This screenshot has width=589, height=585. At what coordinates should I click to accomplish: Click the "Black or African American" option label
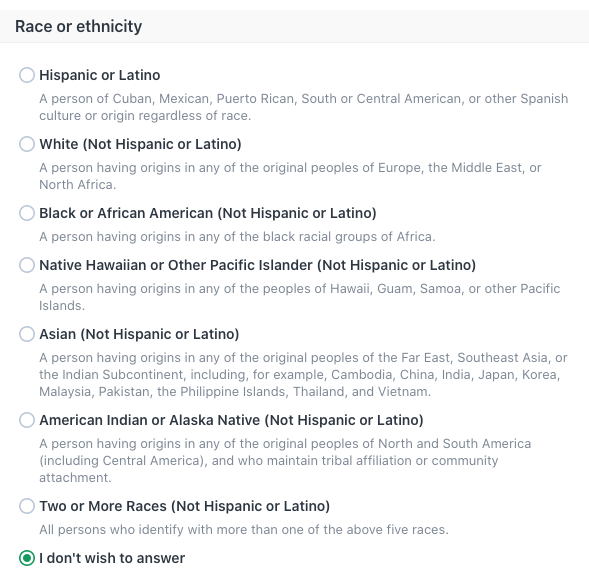(x=208, y=213)
